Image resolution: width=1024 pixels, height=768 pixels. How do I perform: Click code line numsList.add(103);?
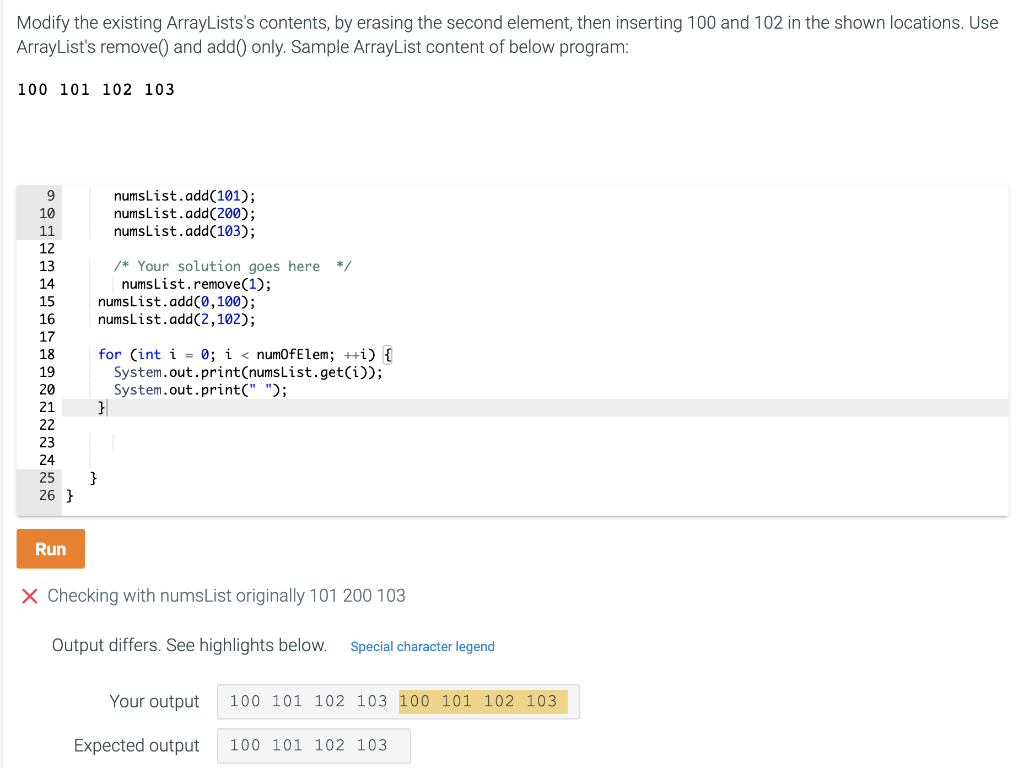tap(185, 231)
